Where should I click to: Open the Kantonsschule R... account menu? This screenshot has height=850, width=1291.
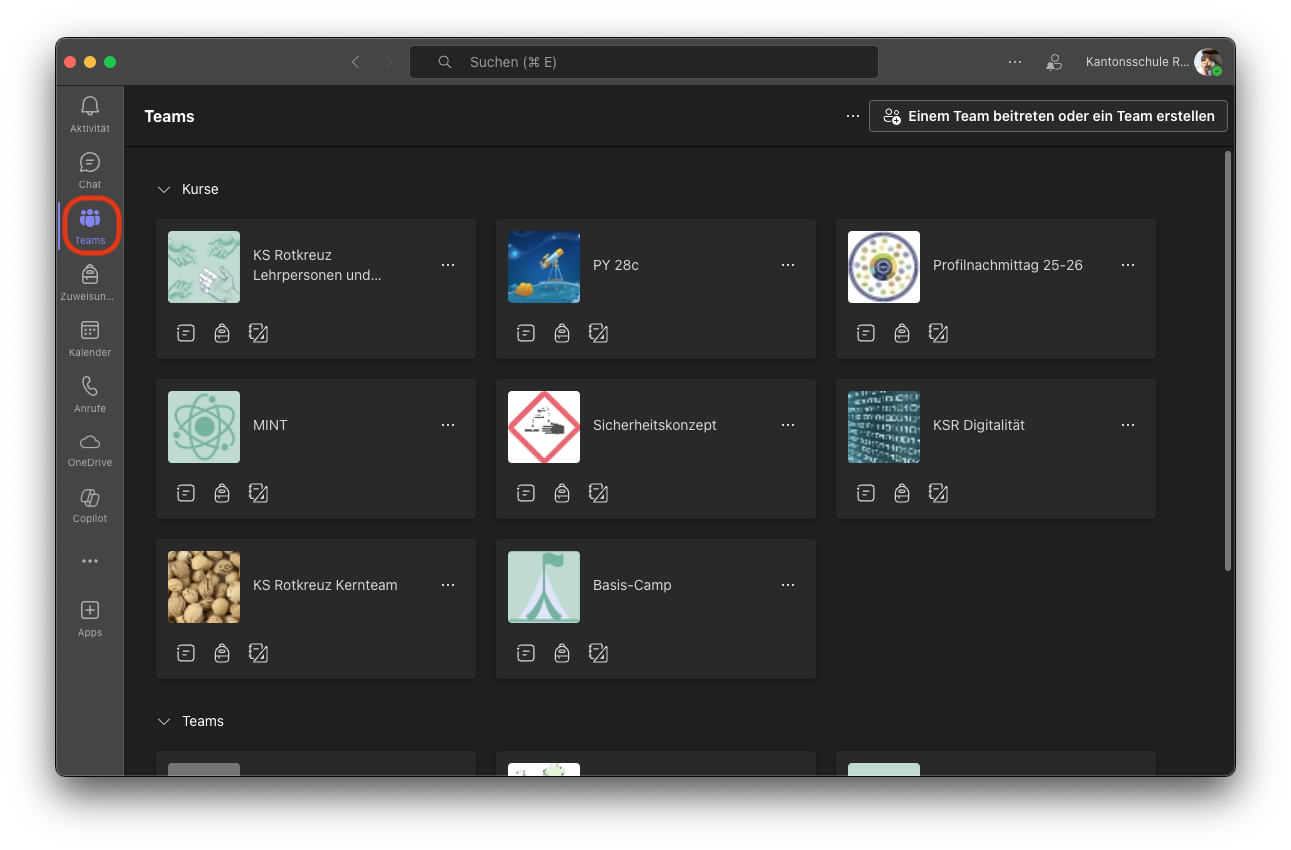pos(1154,62)
